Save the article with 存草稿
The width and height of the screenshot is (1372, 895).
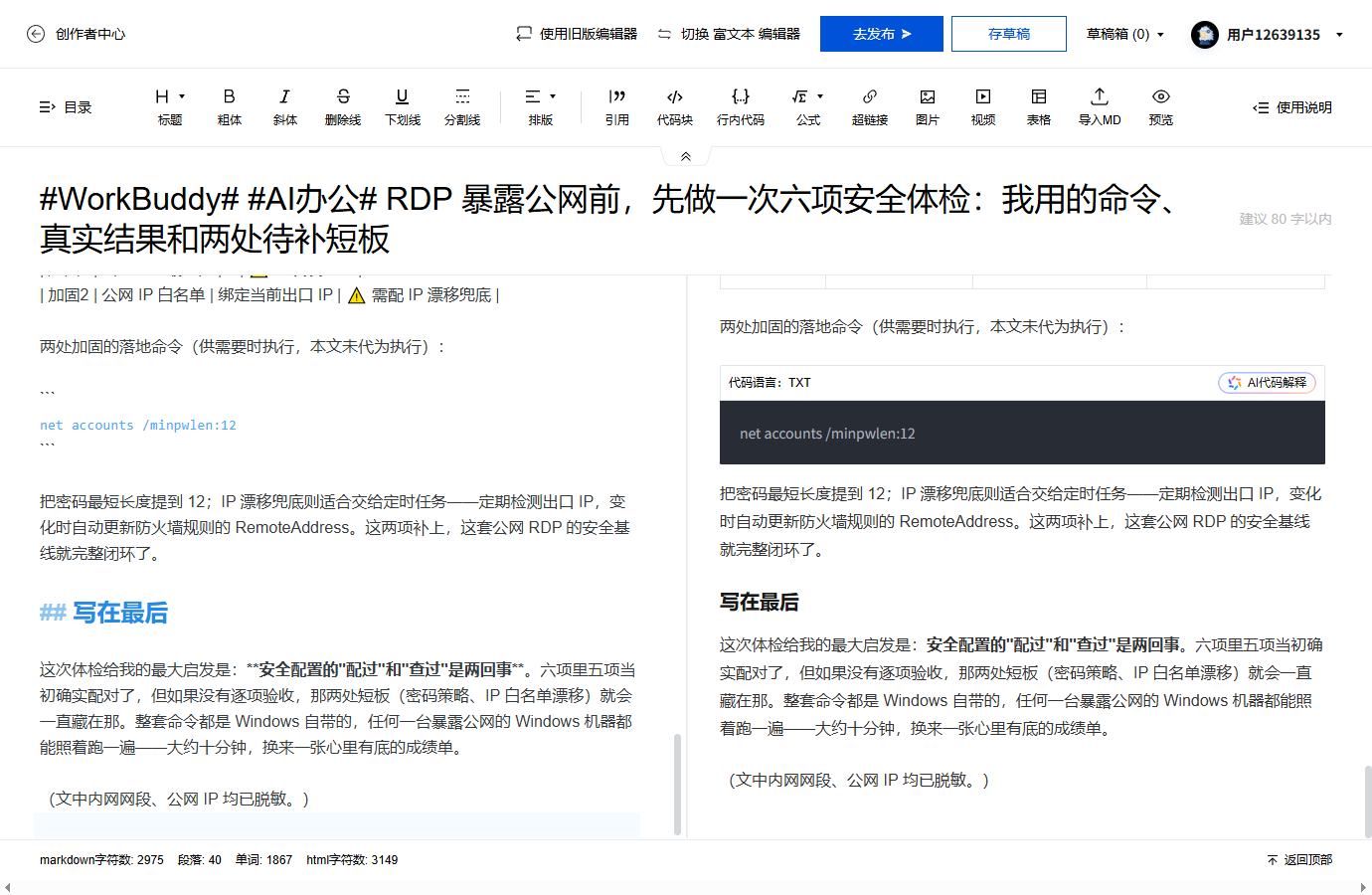tap(1009, 34)
